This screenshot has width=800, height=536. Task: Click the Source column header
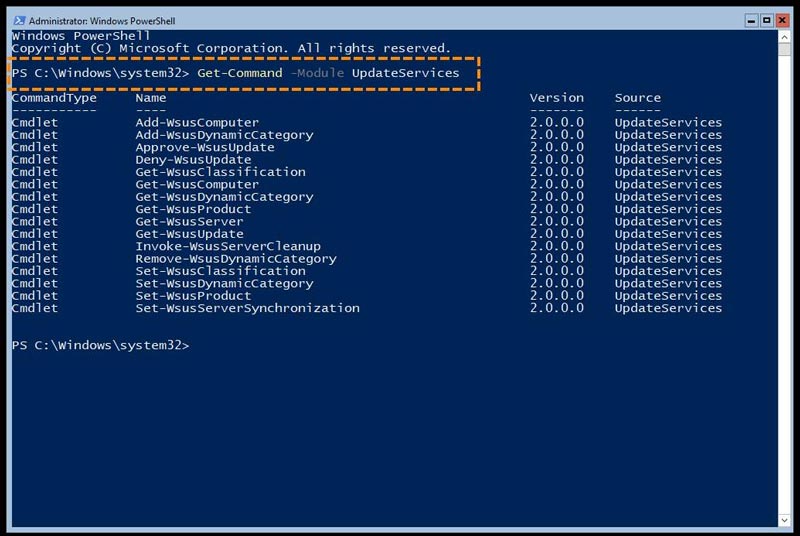[x=638, y=98]
